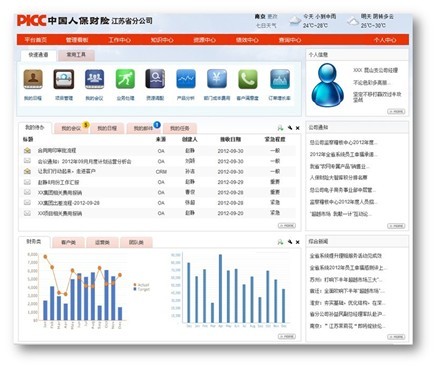Click the 南京 city change link in weather
The height and width of the screenshot is (369, 437).
[272, 16]
